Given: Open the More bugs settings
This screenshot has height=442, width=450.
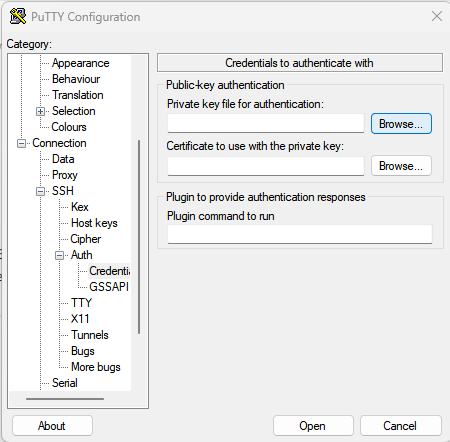Looking at the screenshot, I should (96, 367).
